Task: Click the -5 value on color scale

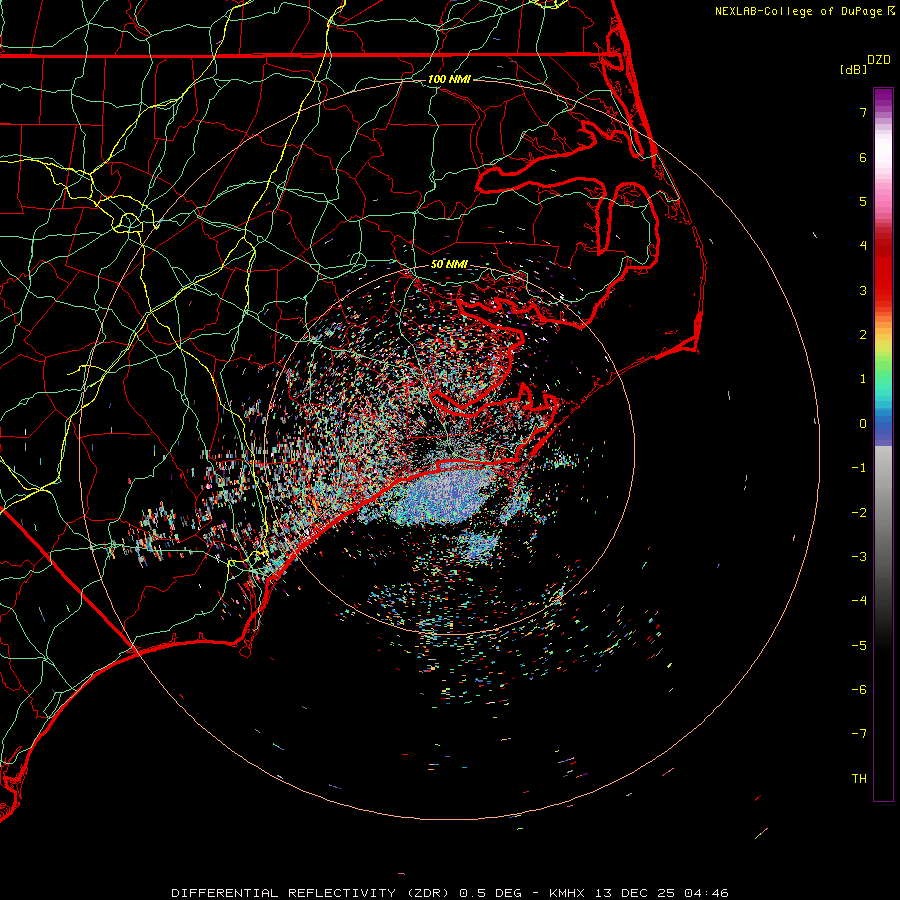Action: [x=859, y=646]
